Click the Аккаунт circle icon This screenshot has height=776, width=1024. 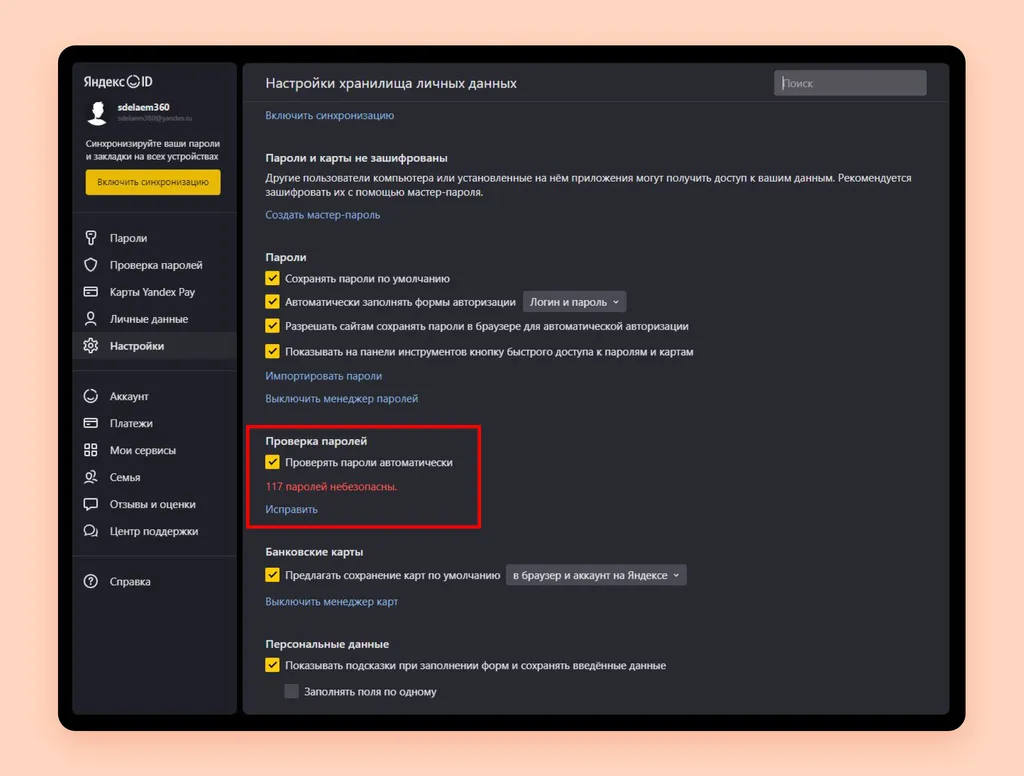91,396
